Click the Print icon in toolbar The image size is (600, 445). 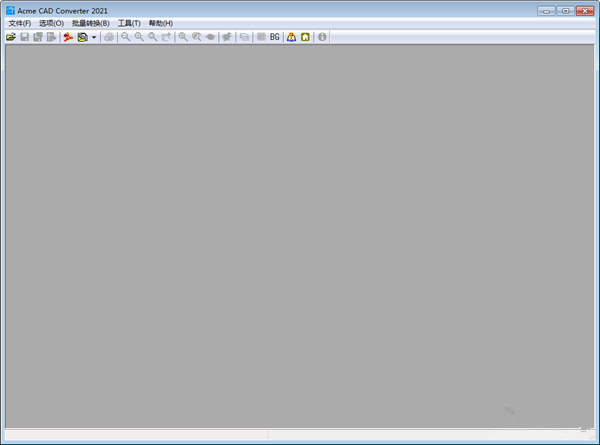click(109, 37)
